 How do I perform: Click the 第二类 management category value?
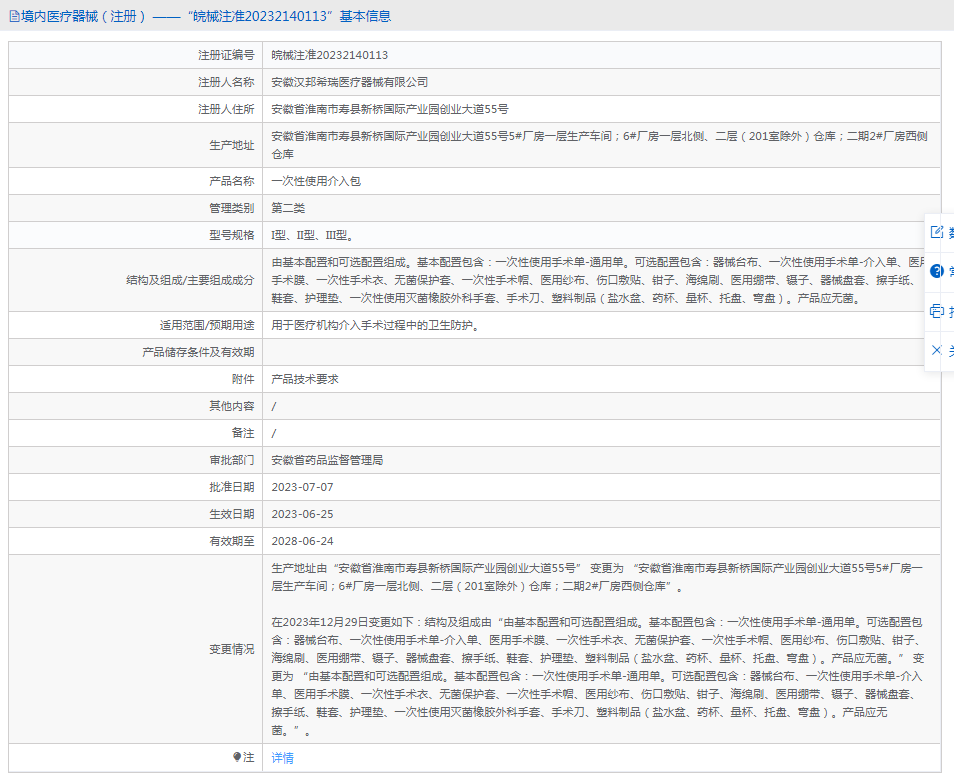[x=288, y=208]
